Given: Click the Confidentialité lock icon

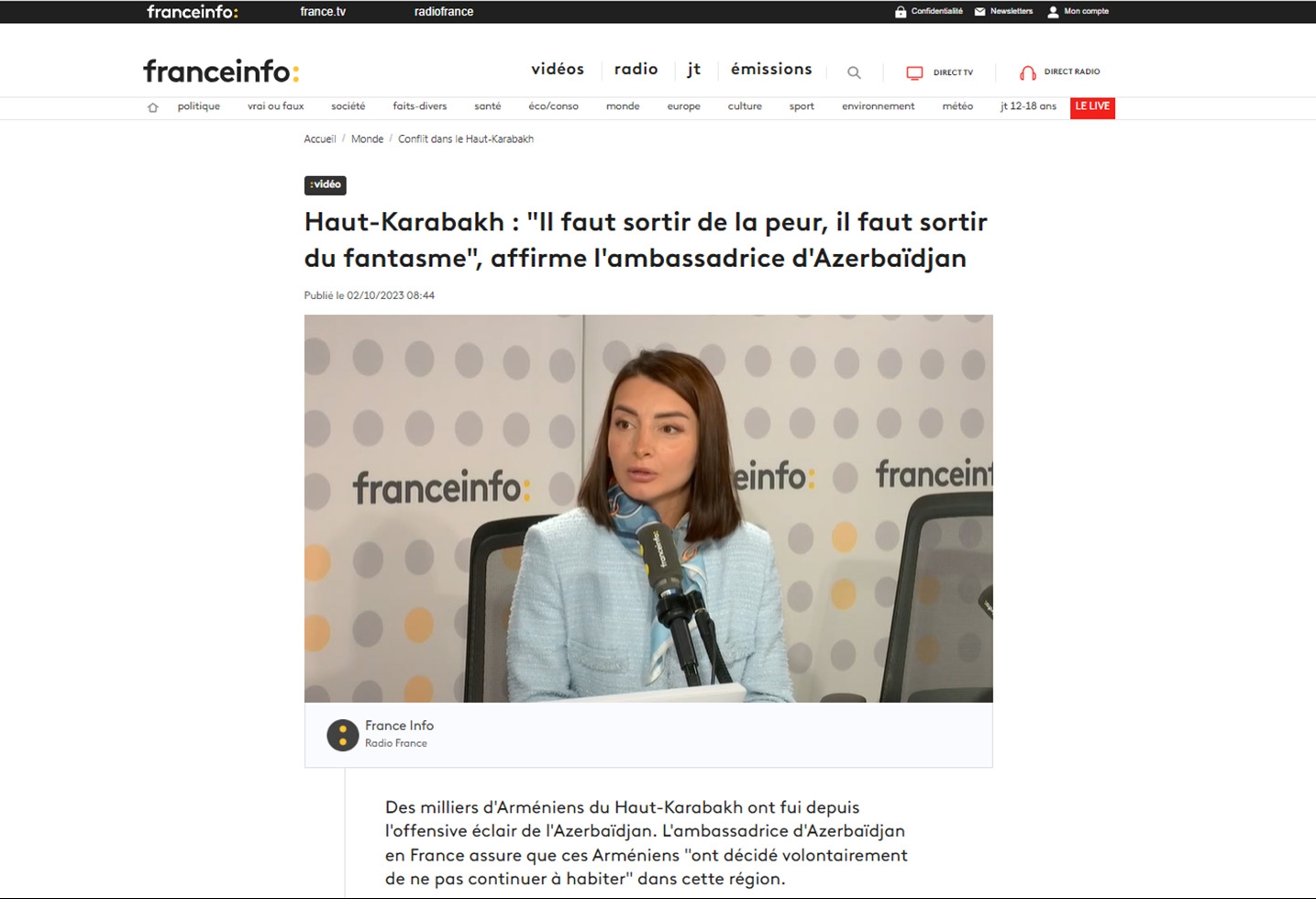Looking at the screenshot, I should 901,12.
